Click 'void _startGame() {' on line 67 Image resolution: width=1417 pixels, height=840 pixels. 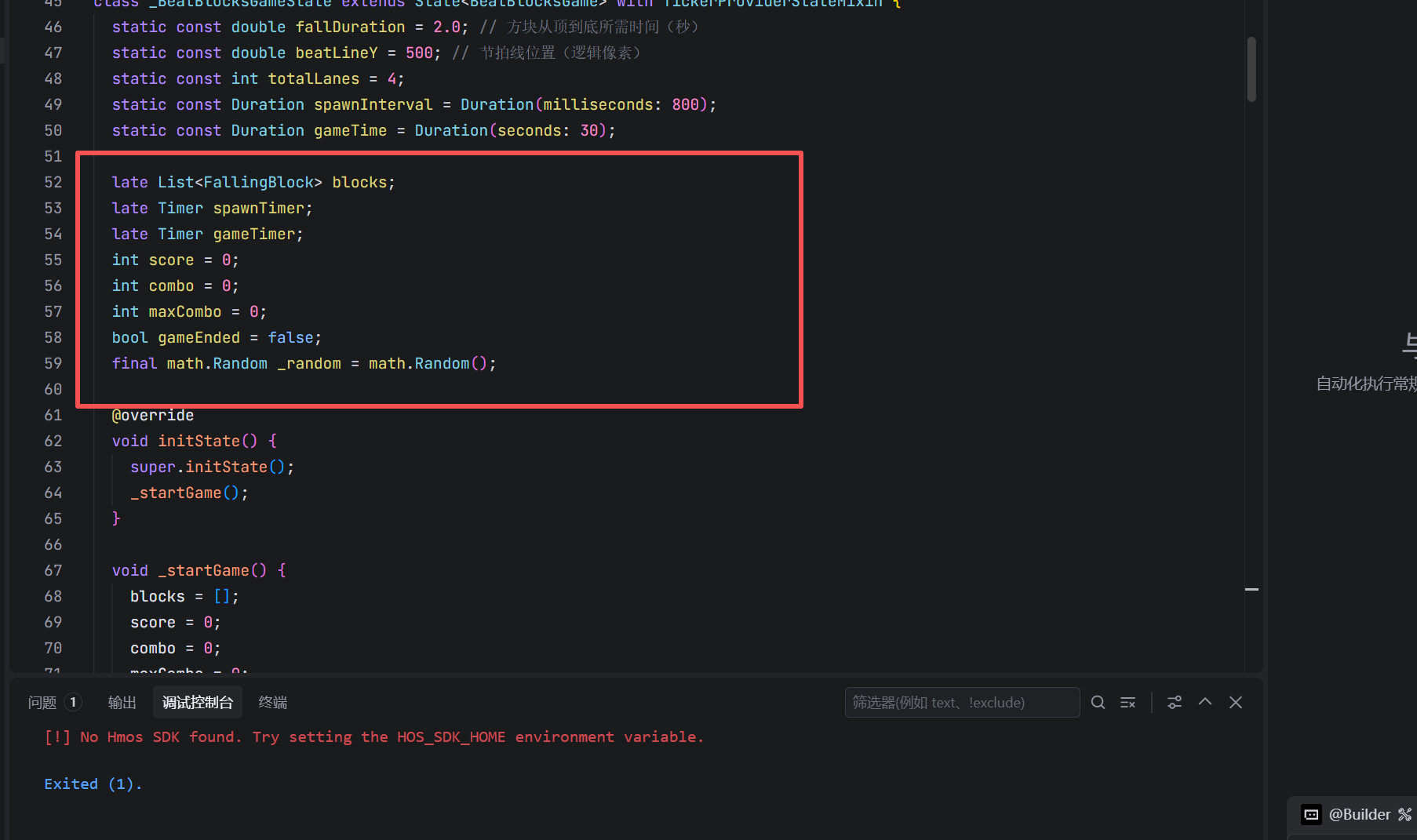tap(199, 570)
